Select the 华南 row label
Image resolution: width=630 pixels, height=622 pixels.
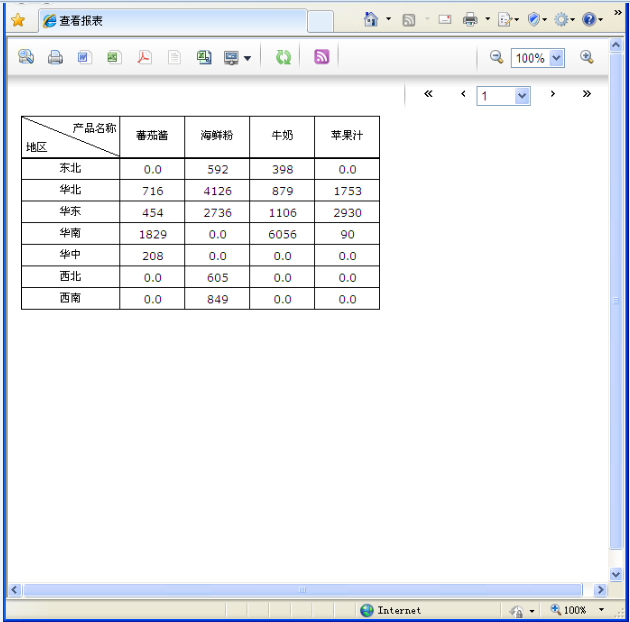70,234
